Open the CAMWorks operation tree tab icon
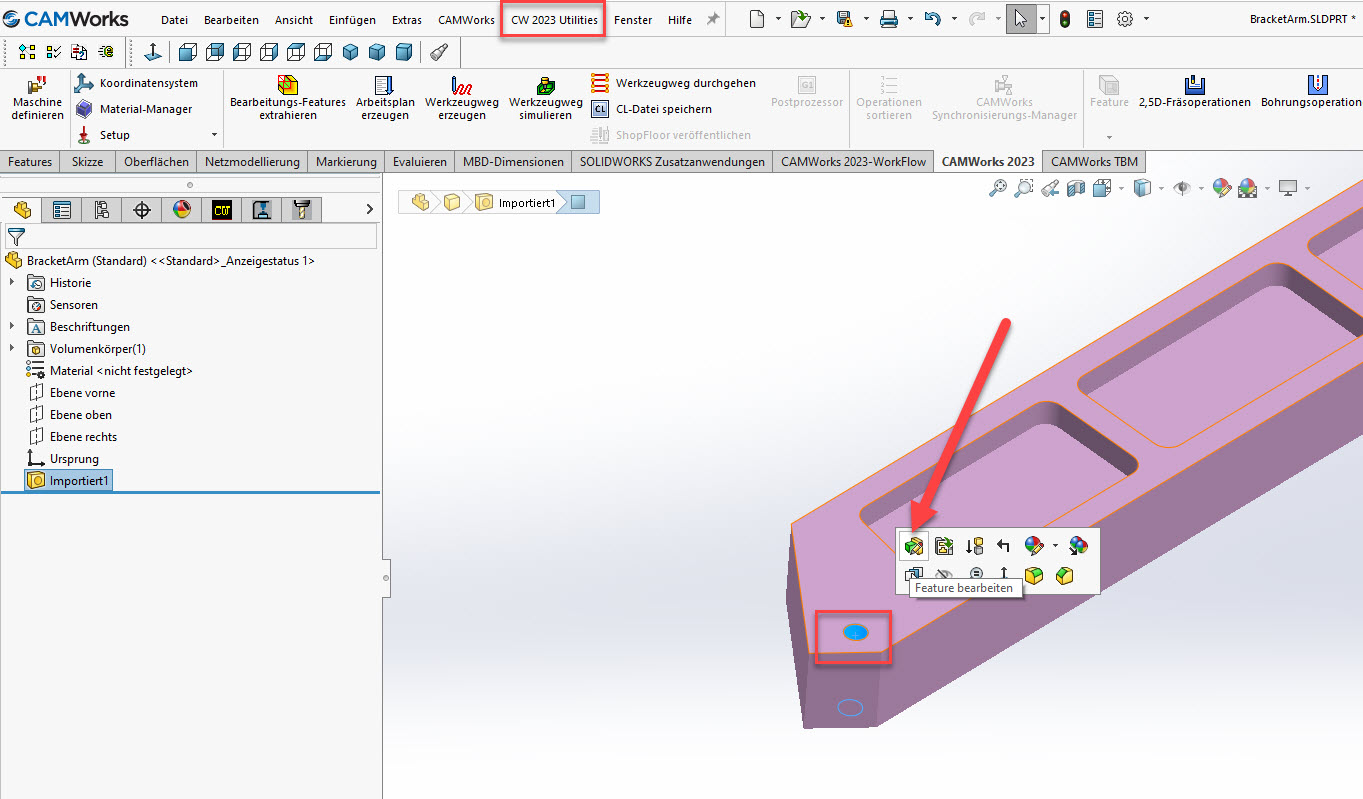The image size is (1363, 799). 261,209
